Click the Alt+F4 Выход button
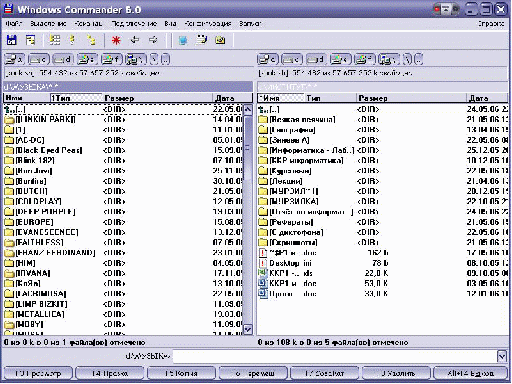Image resolution: width=512 pixels, height=384 pixels. coord(470,373)
